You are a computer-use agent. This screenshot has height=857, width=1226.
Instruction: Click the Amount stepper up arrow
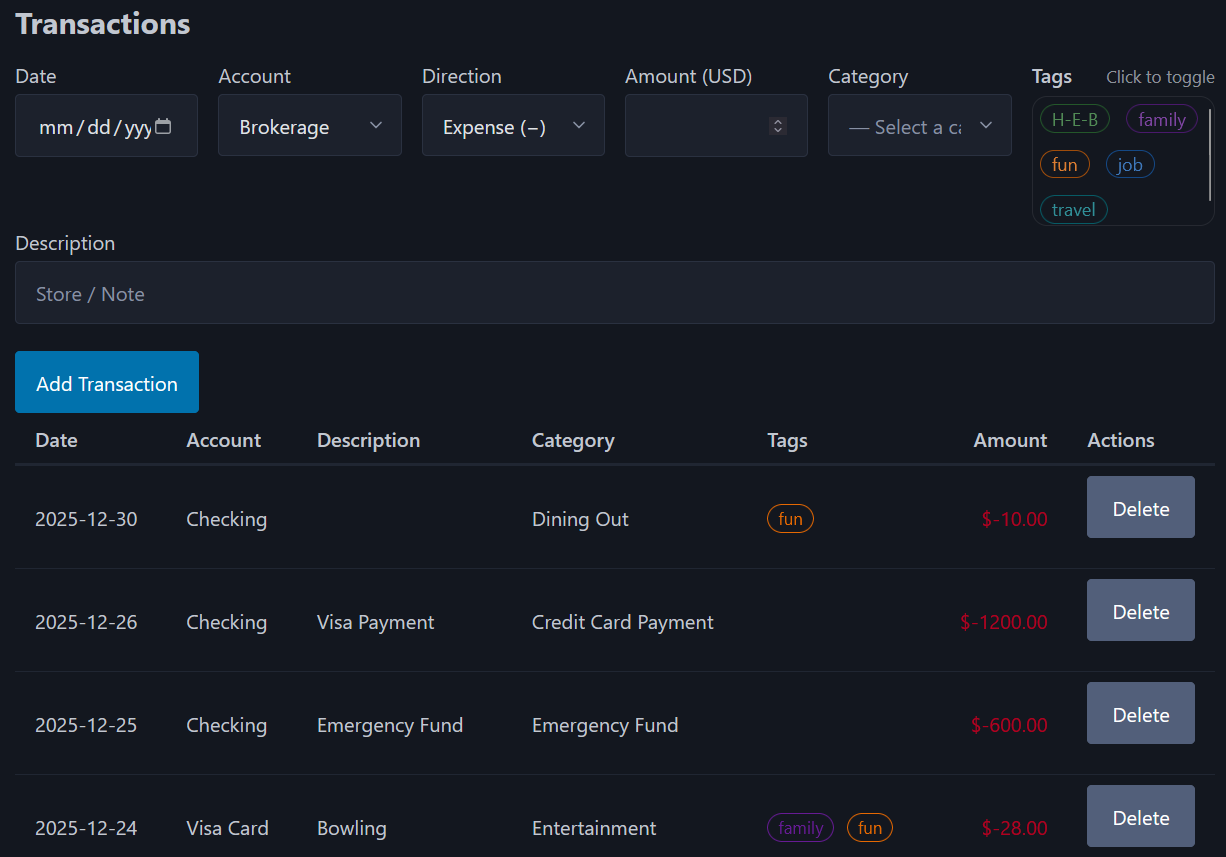[x=778, y=120]
